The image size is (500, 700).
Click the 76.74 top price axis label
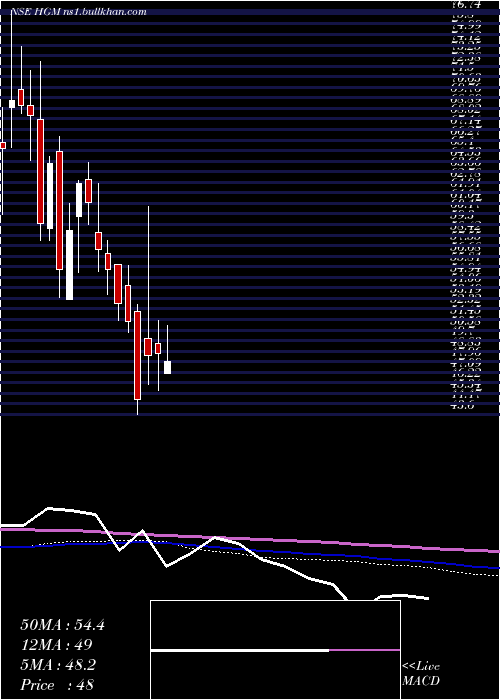coord(466,4)
